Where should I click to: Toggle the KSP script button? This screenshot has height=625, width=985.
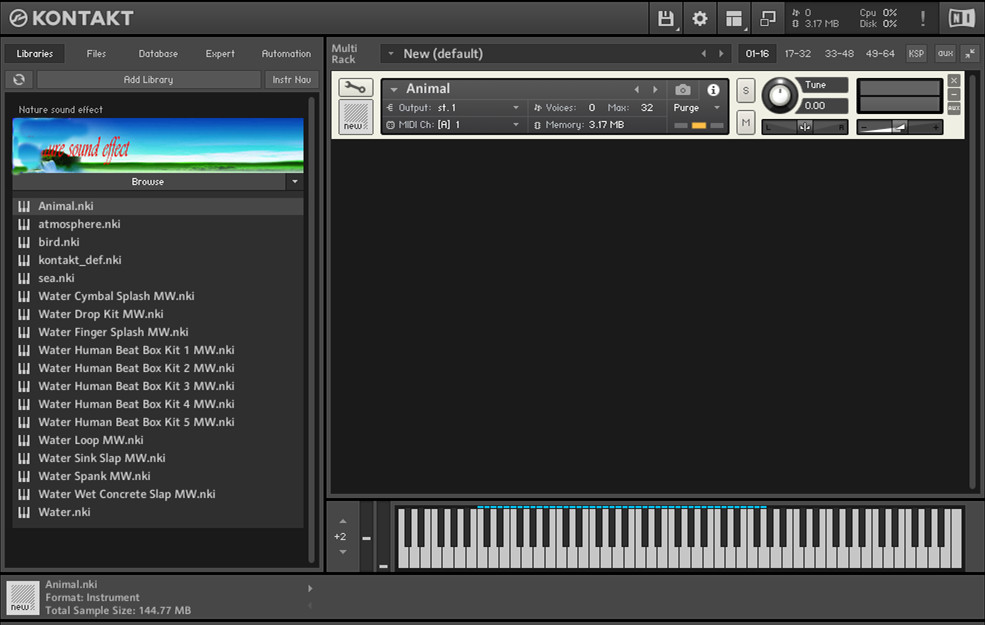pos(916,53)
